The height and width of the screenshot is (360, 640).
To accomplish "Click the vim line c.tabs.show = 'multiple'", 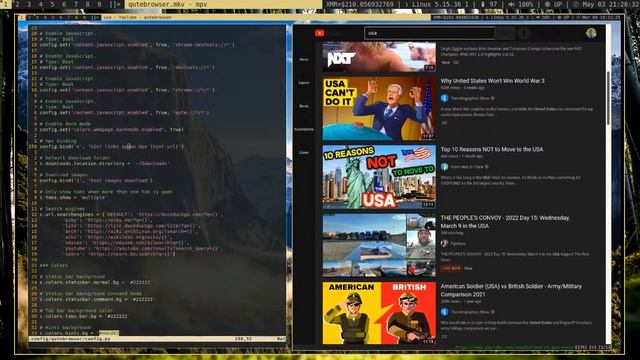I will 73,198.
